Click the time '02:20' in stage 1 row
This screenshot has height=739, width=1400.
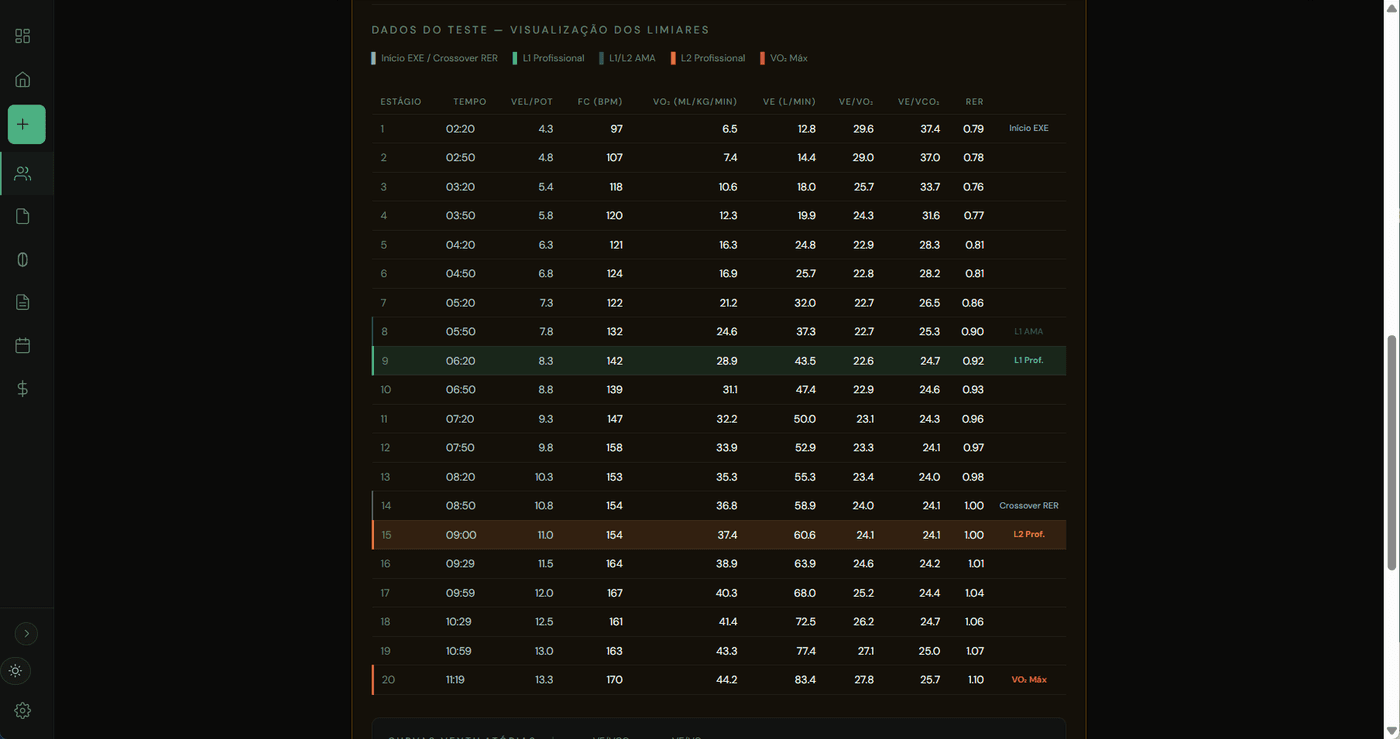pyautogui.click(x=460, y=129)
